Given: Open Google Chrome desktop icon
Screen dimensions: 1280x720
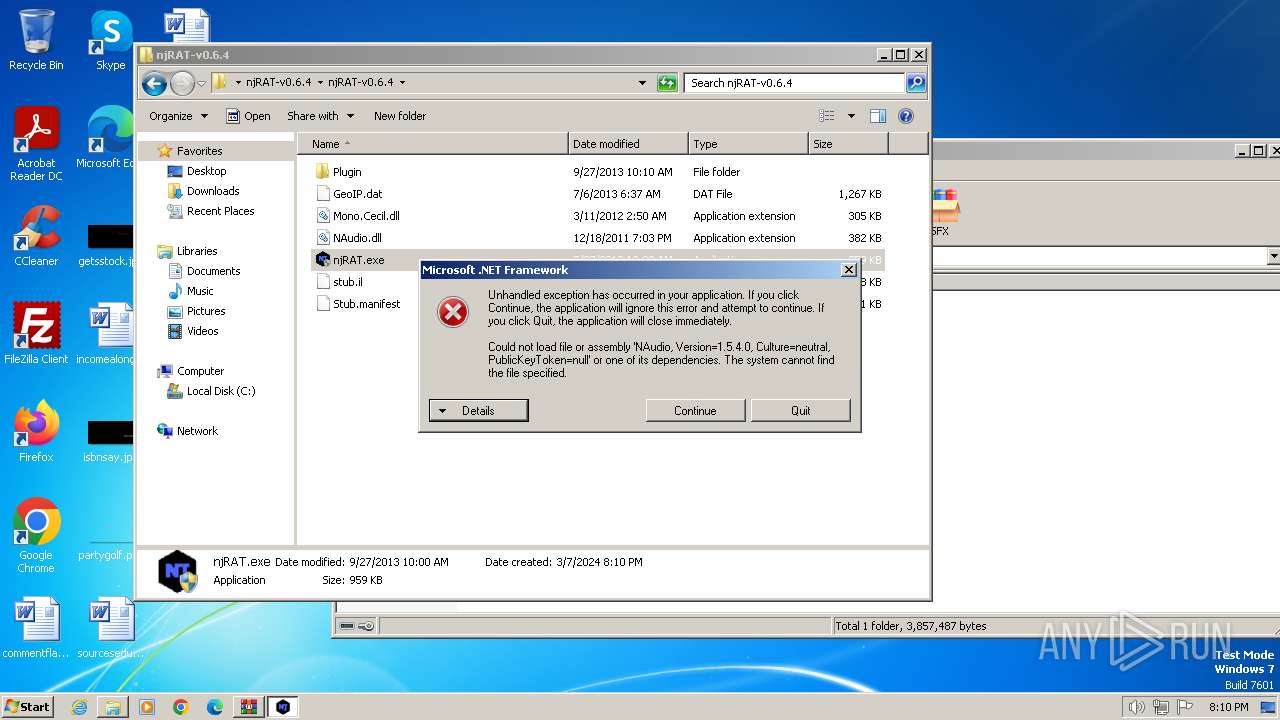Looking at the screenshot, I should [x=36, y=535].
